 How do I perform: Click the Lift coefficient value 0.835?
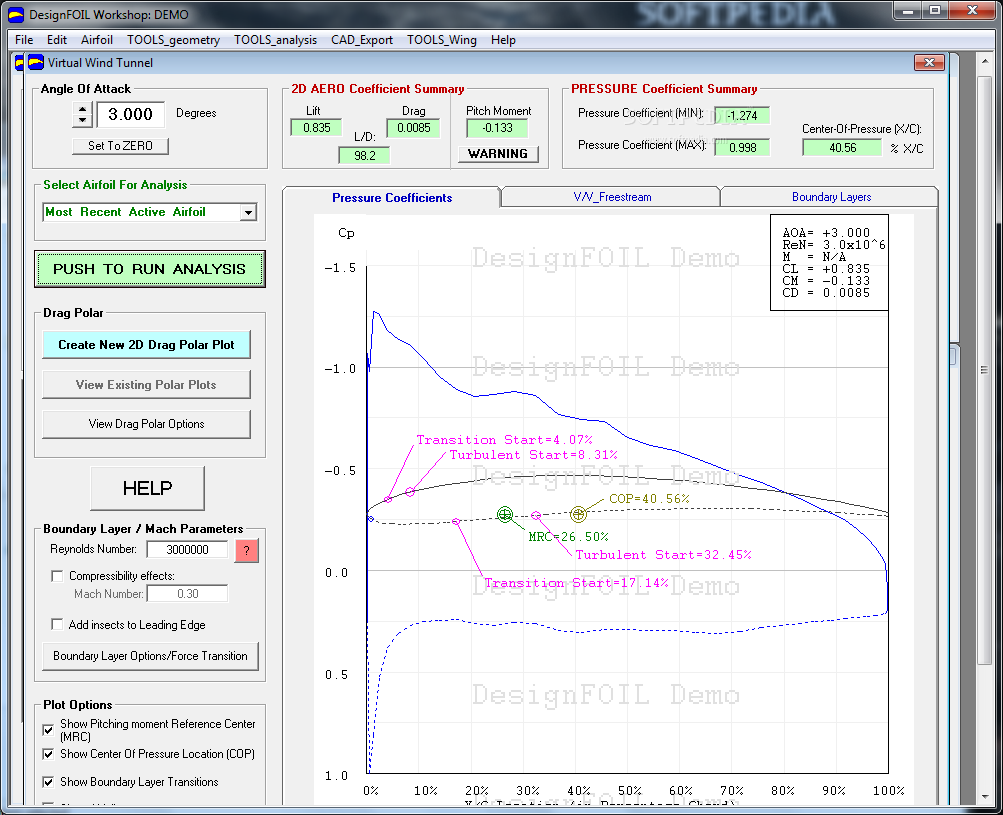(317, 128)
